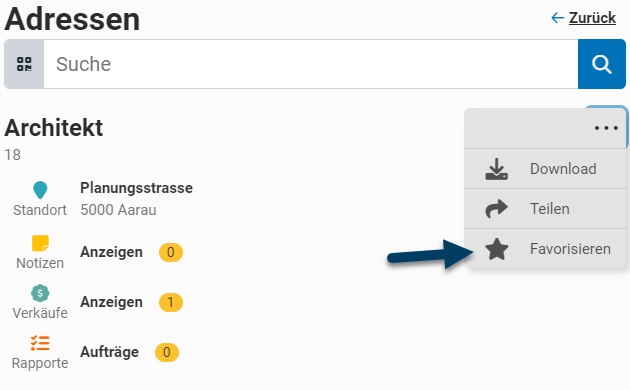The width and height of the screenshot is (630, 390).
Task: Focus the Suche search input field
Action: [x=311, y=64]
